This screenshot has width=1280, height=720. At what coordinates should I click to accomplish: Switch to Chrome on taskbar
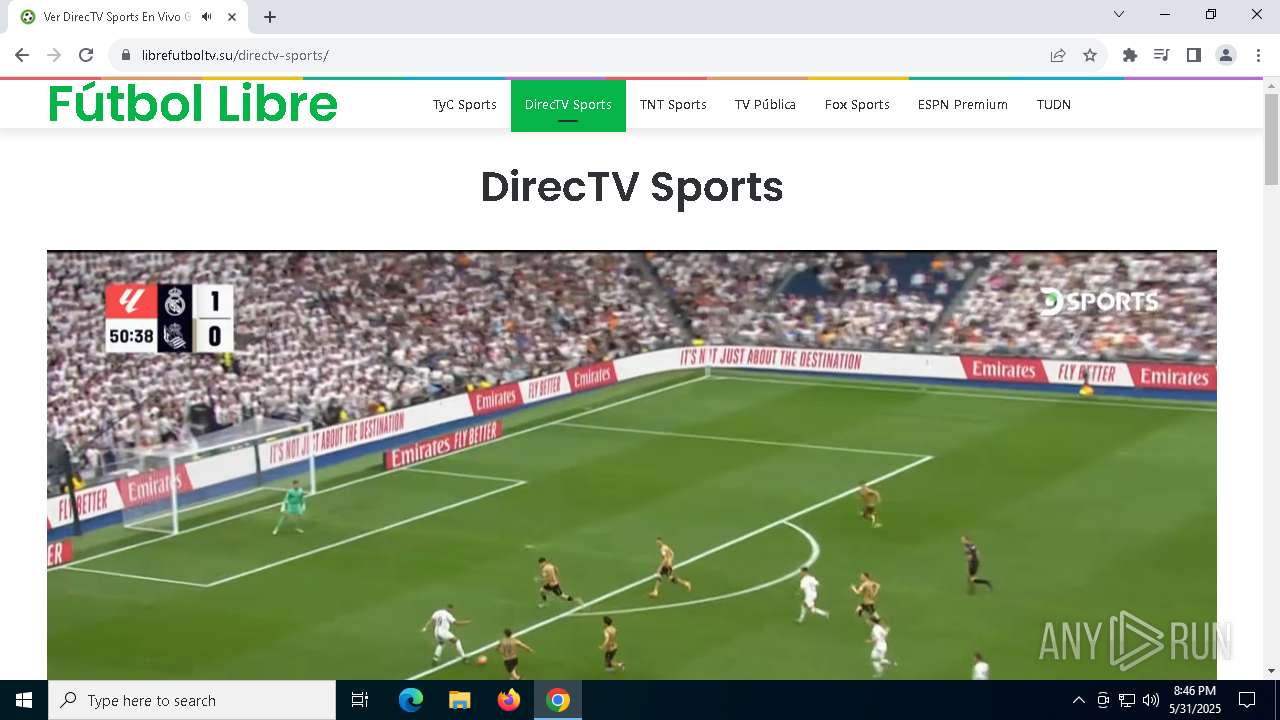[x=558, y=700]
